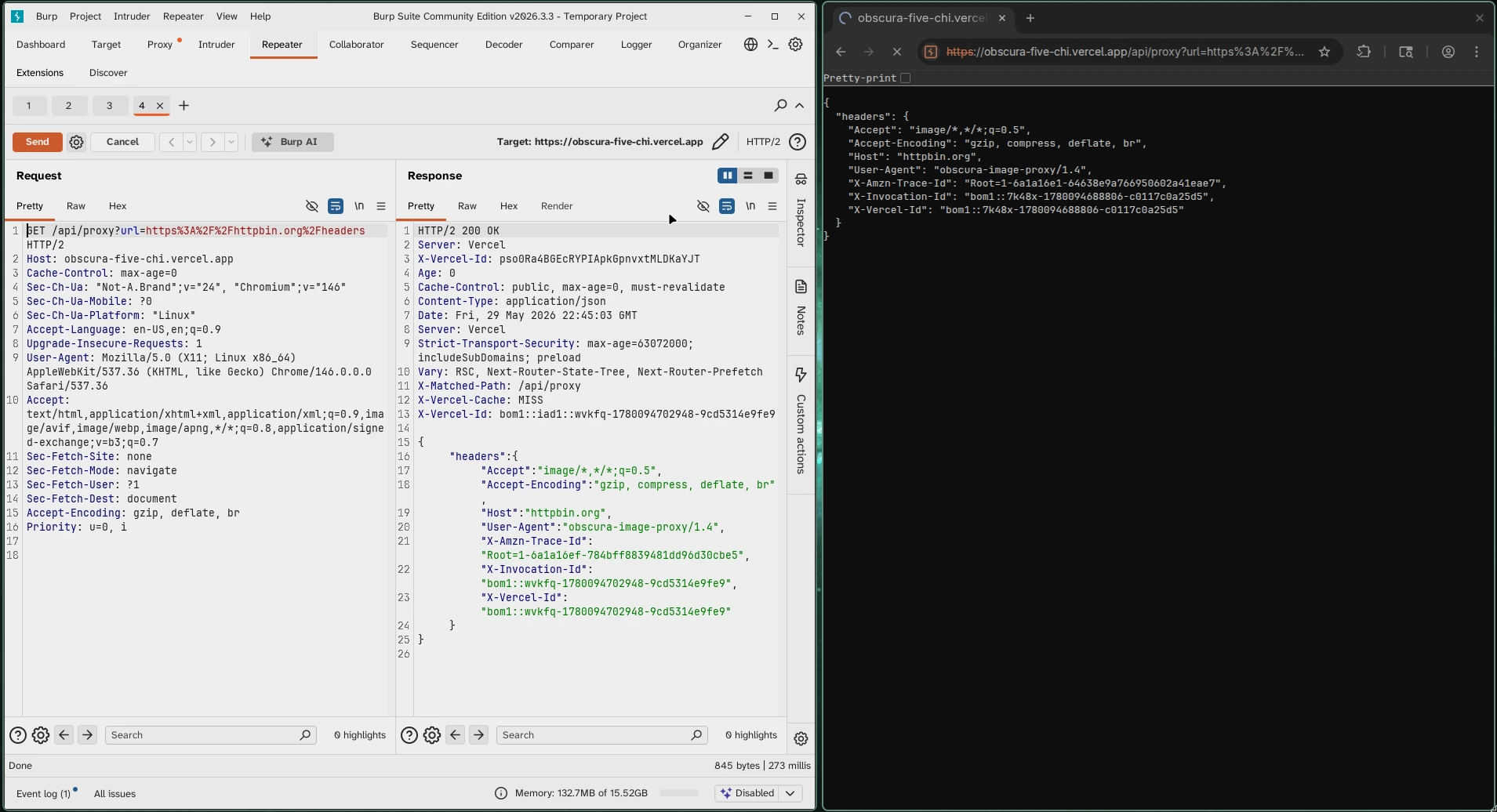Click site security icon in address bar
Image resolution: width=1497 pixels, height=812 pixels.
point(931,52)
